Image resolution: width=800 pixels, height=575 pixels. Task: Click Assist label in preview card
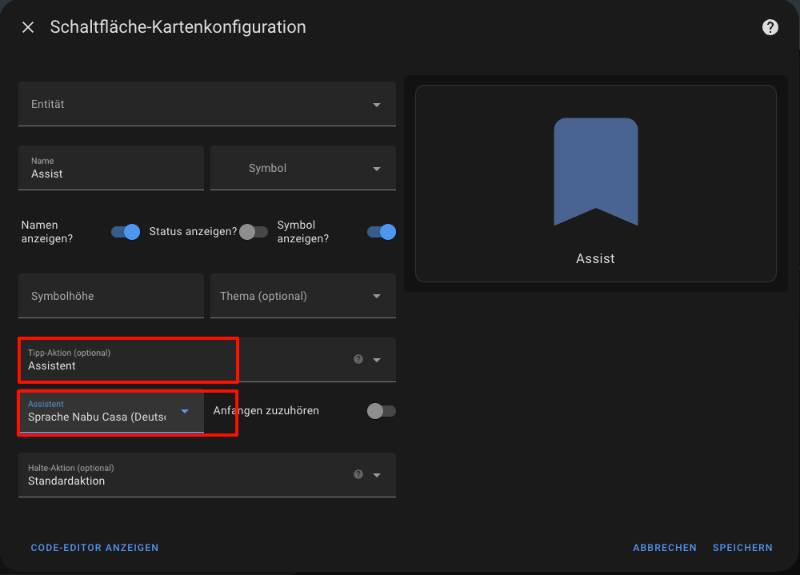pos(595,259)
